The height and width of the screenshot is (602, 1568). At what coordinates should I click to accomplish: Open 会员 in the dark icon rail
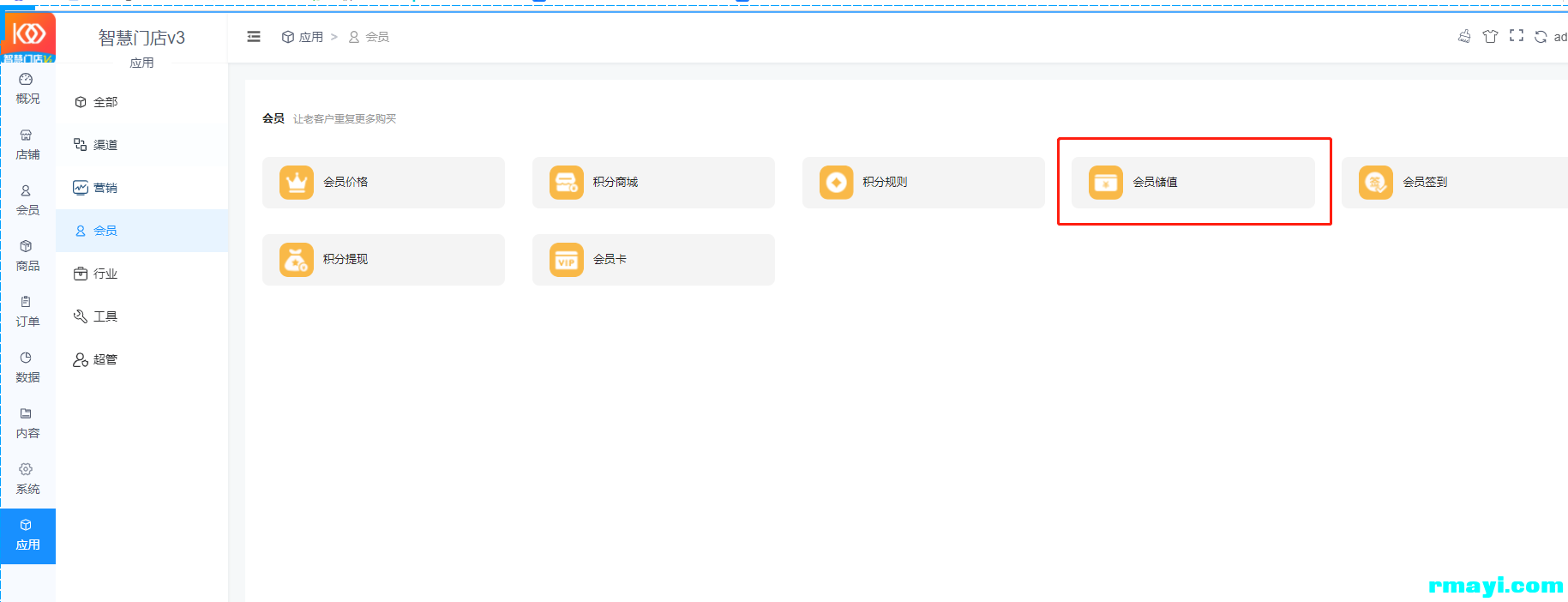point(27,200)
